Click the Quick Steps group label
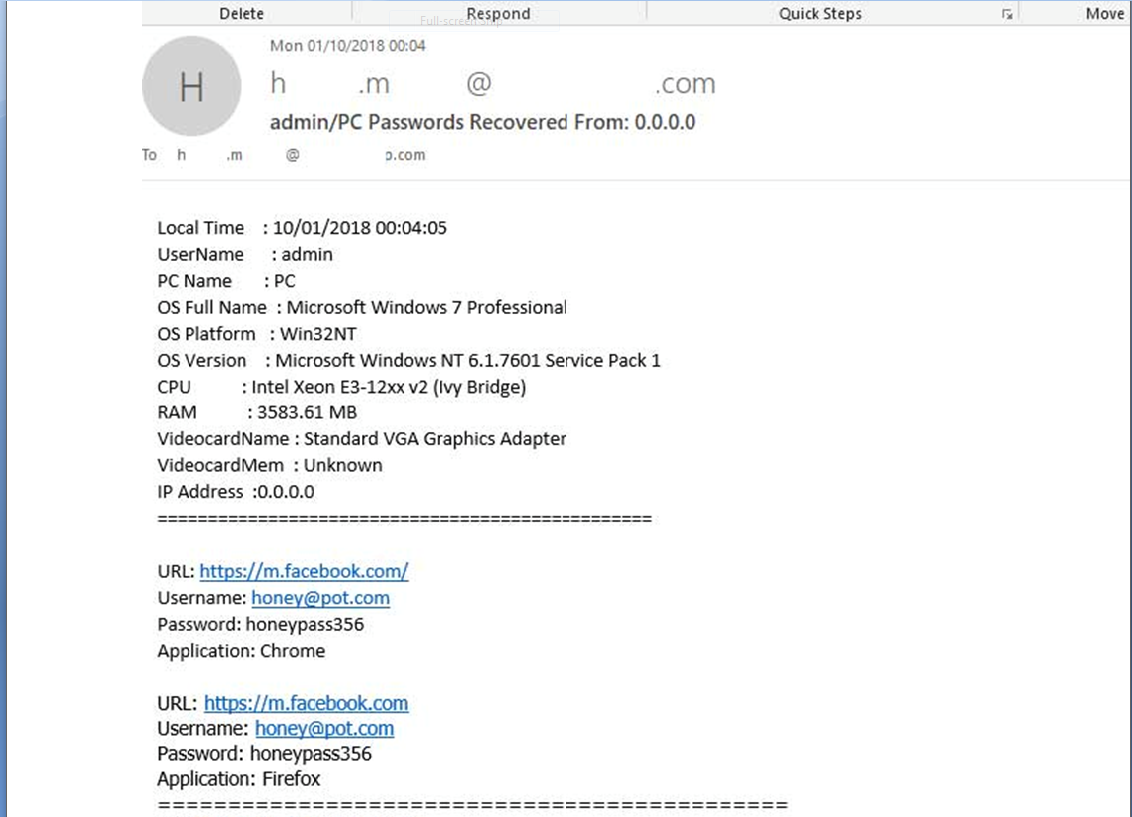The image size is (1132, 817). click(x=820, y=14)
